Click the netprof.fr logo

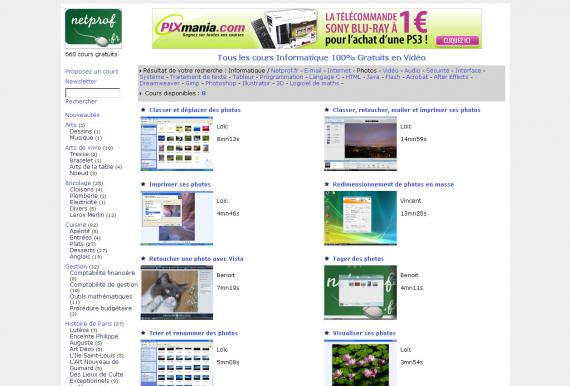pos(93,28)
